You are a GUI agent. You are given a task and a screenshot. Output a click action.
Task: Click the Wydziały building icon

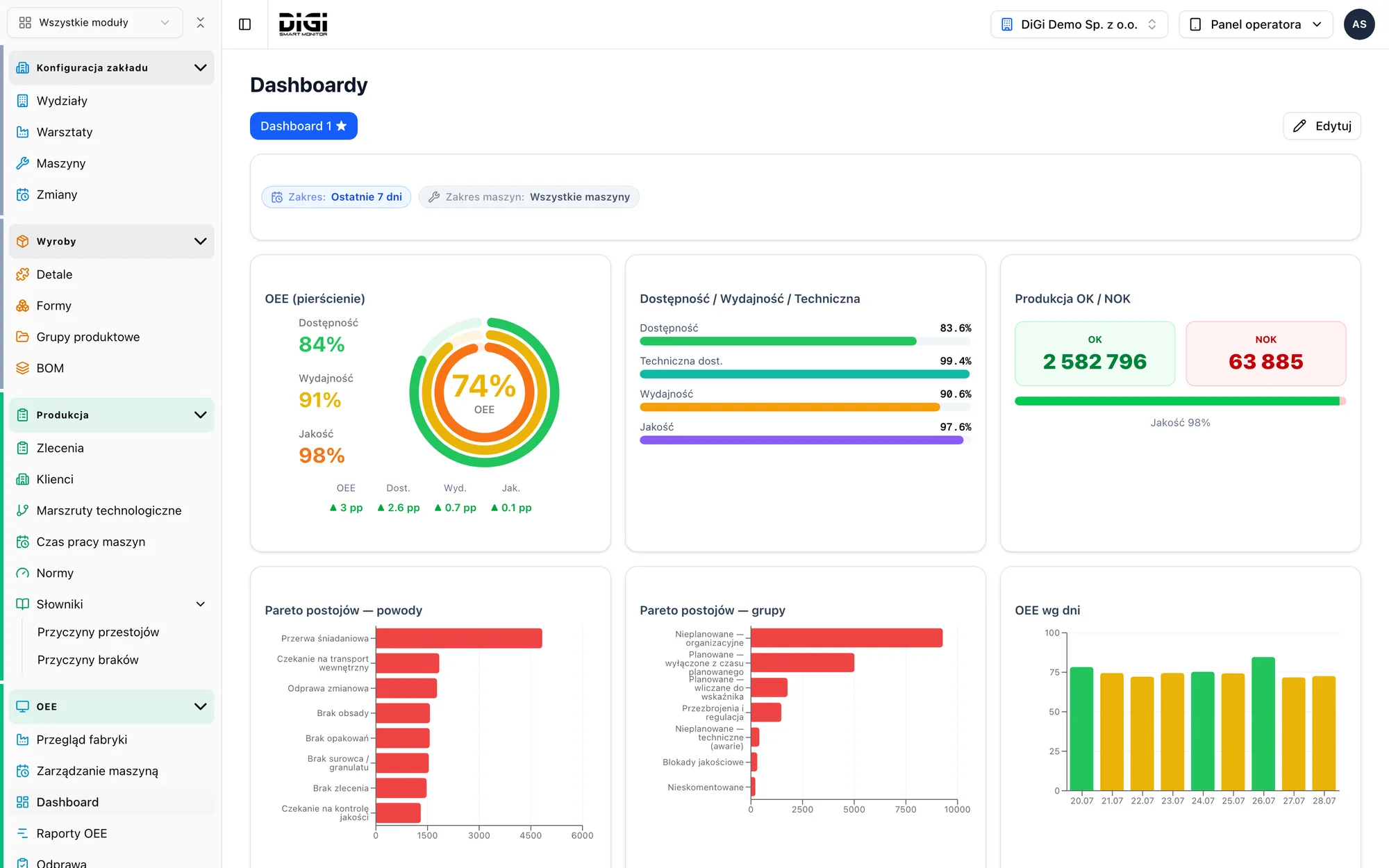click(x=23, y=101)
